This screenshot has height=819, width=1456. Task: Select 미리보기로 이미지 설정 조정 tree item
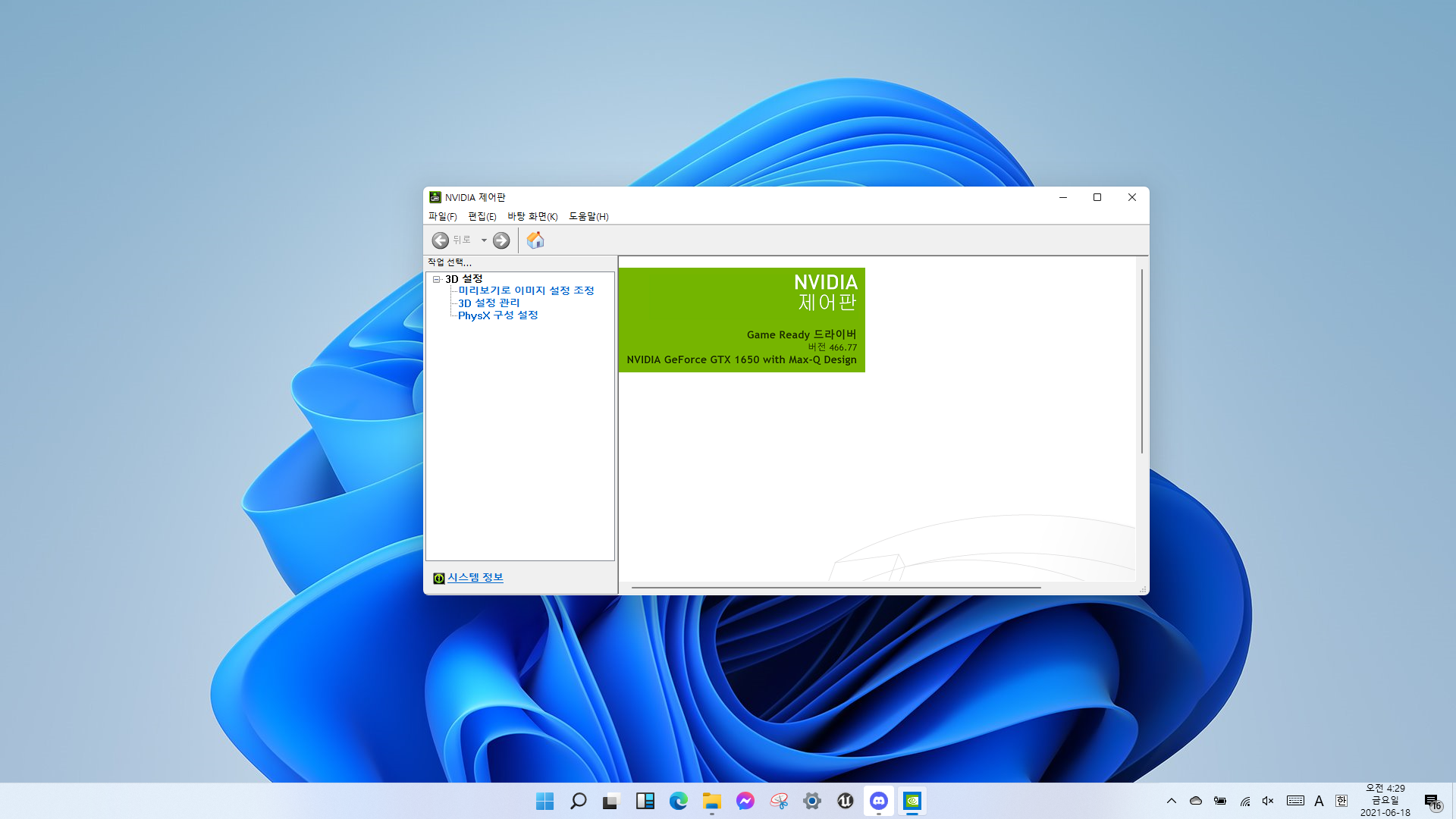(526, 290)
